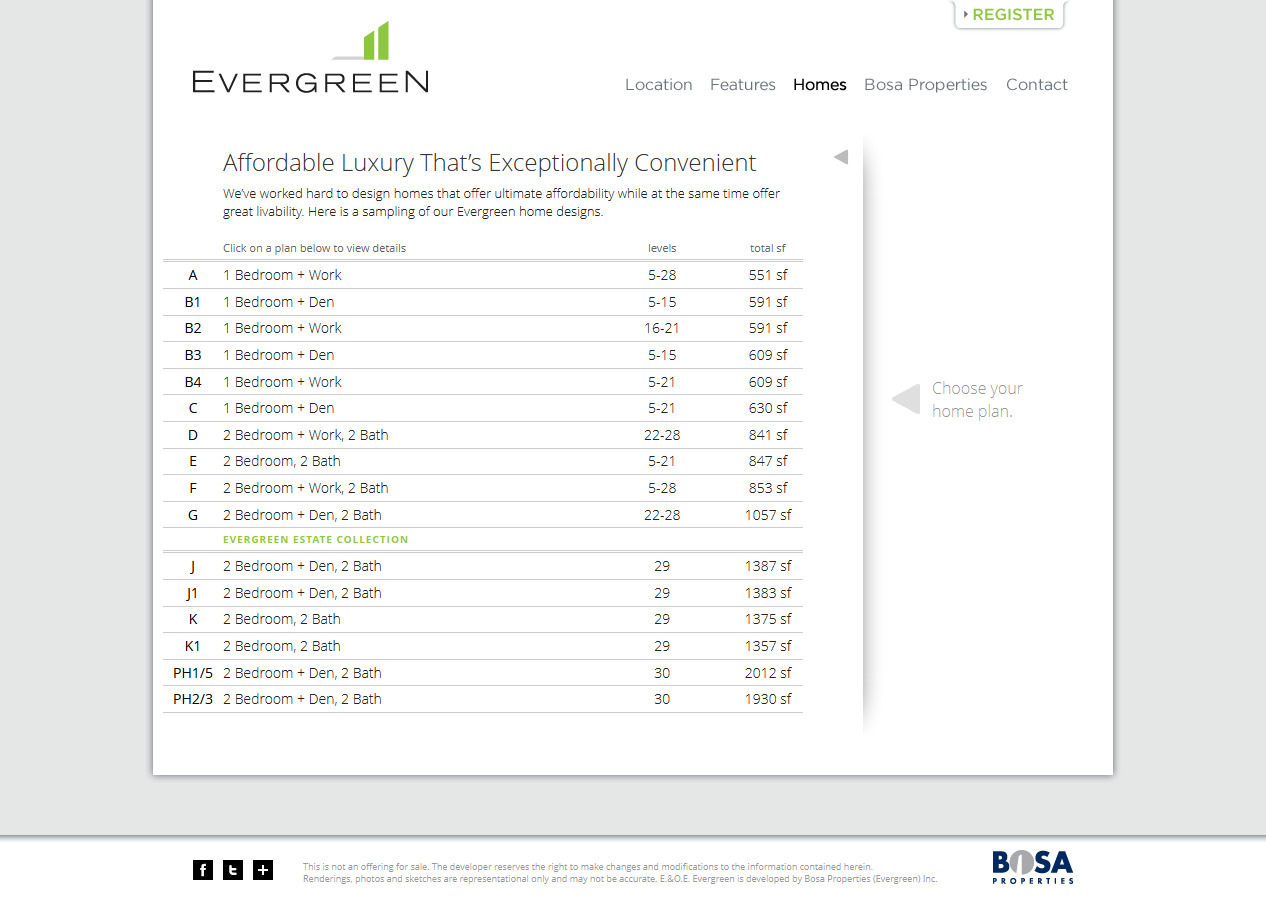Click the 1057 sf total value

click(x=768, y=515)
